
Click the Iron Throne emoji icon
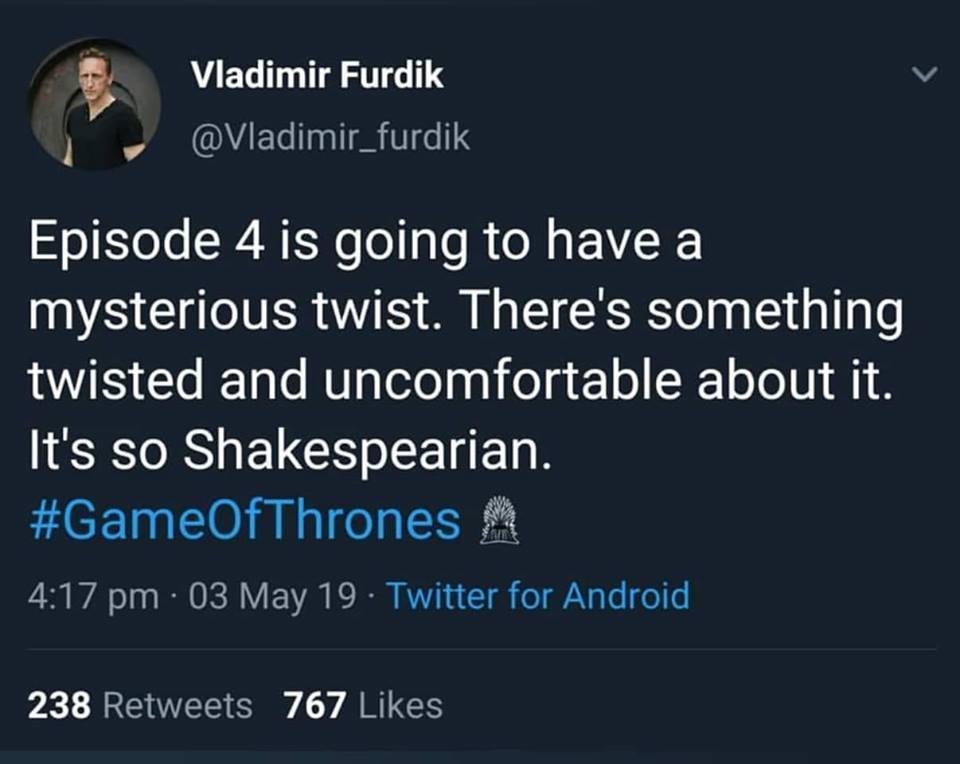500,522
